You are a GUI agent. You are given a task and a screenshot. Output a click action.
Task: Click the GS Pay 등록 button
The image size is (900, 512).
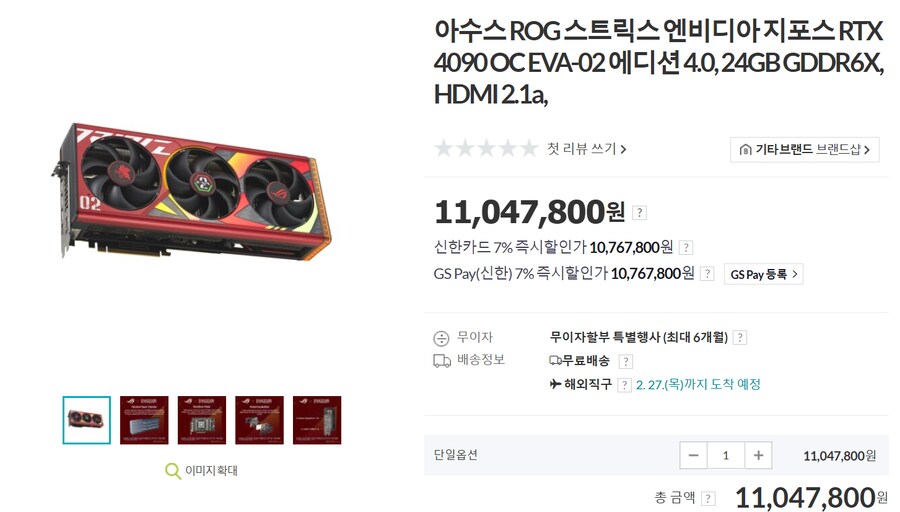[763, 274]
